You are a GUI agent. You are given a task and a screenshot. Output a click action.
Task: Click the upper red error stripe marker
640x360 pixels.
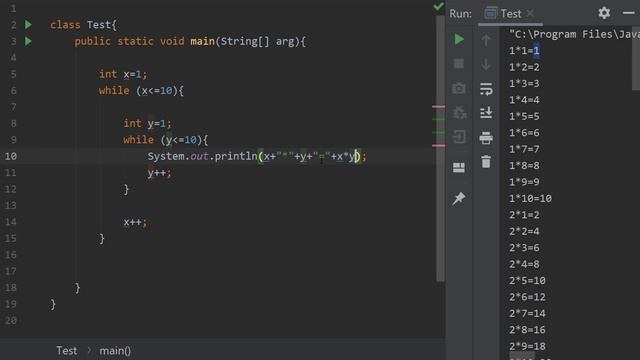pos(438,107)
